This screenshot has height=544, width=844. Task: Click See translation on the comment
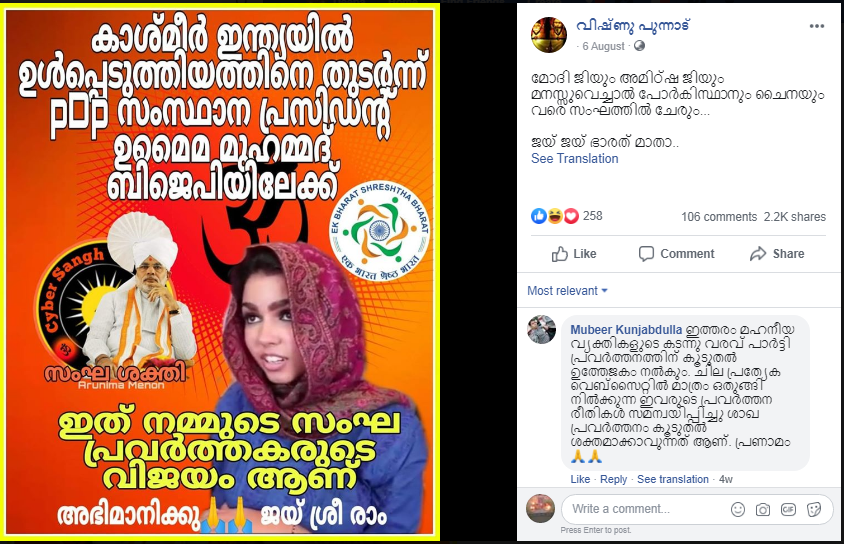coord(673,479)
